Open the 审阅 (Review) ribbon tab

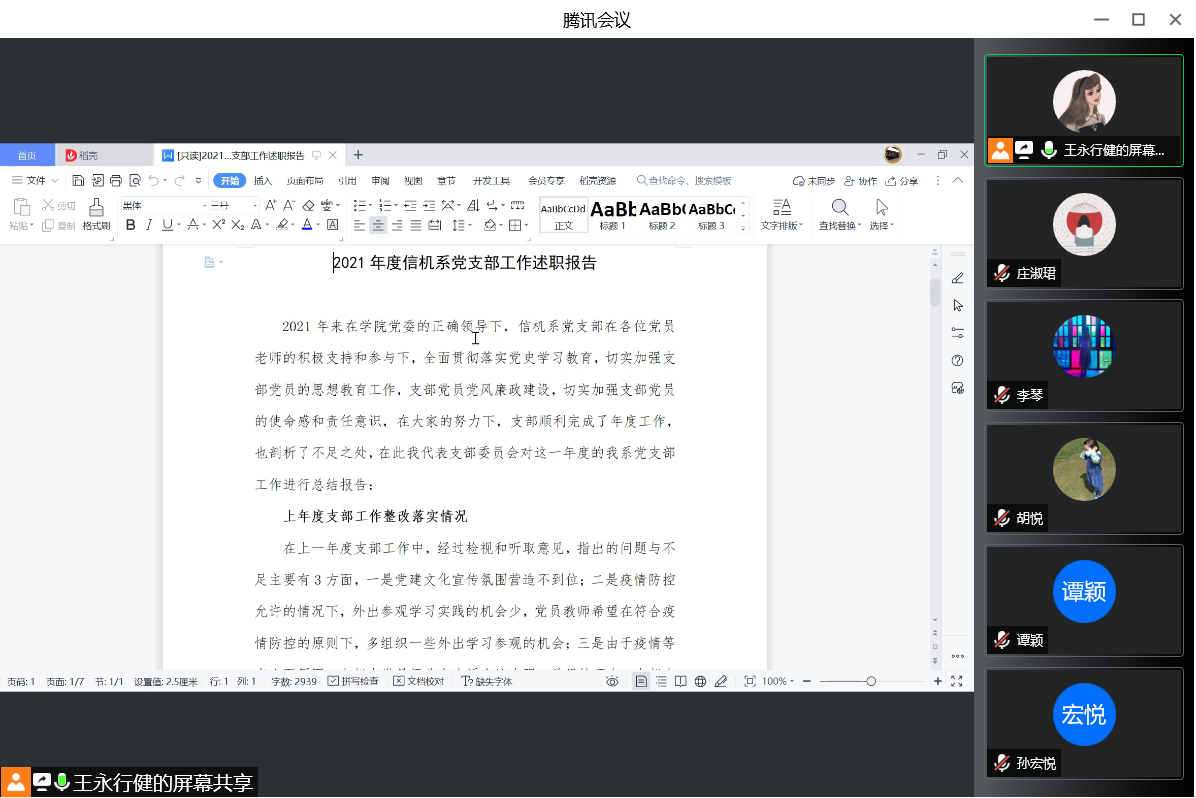point(380,181)
